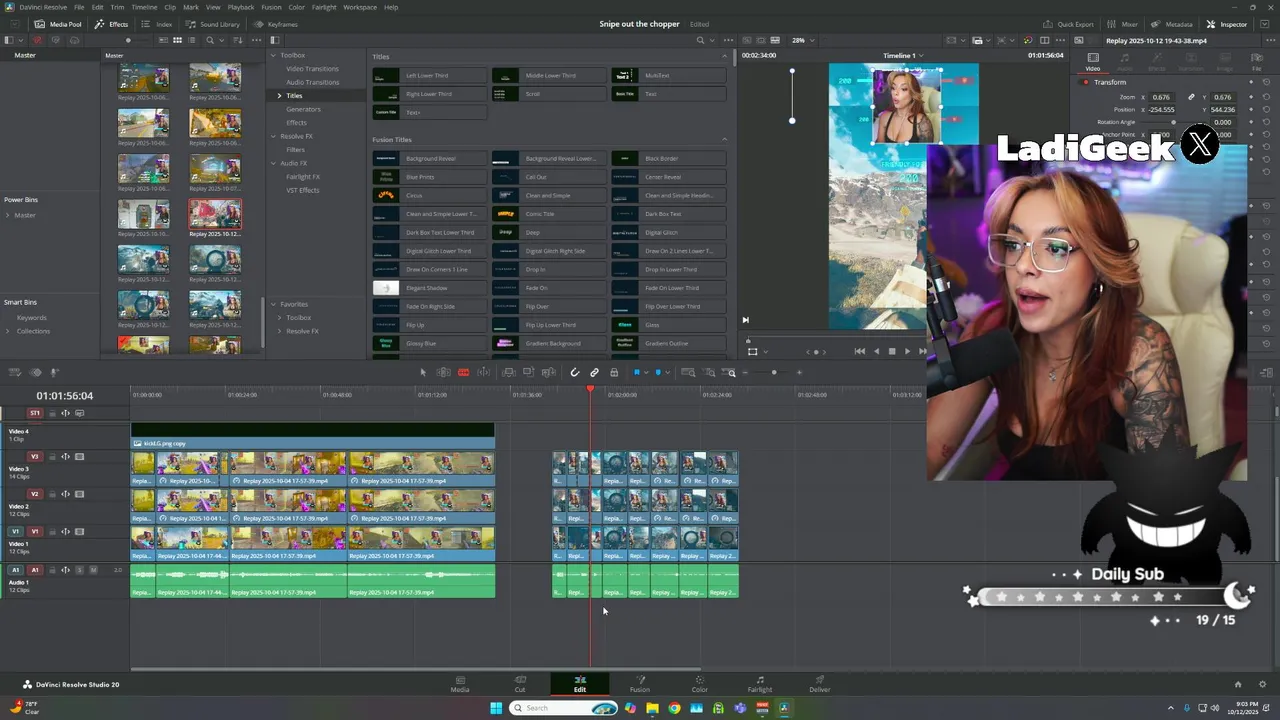1280x720 pixels.
Task: Open the Timeline menu
Action: pos(144,7)
